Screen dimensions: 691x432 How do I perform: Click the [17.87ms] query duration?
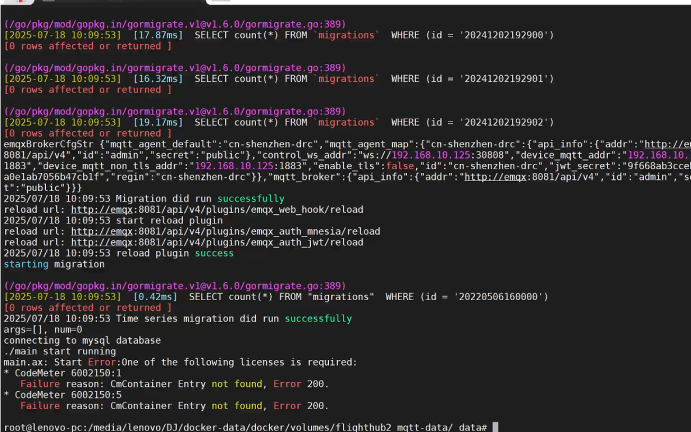(158, 35)
